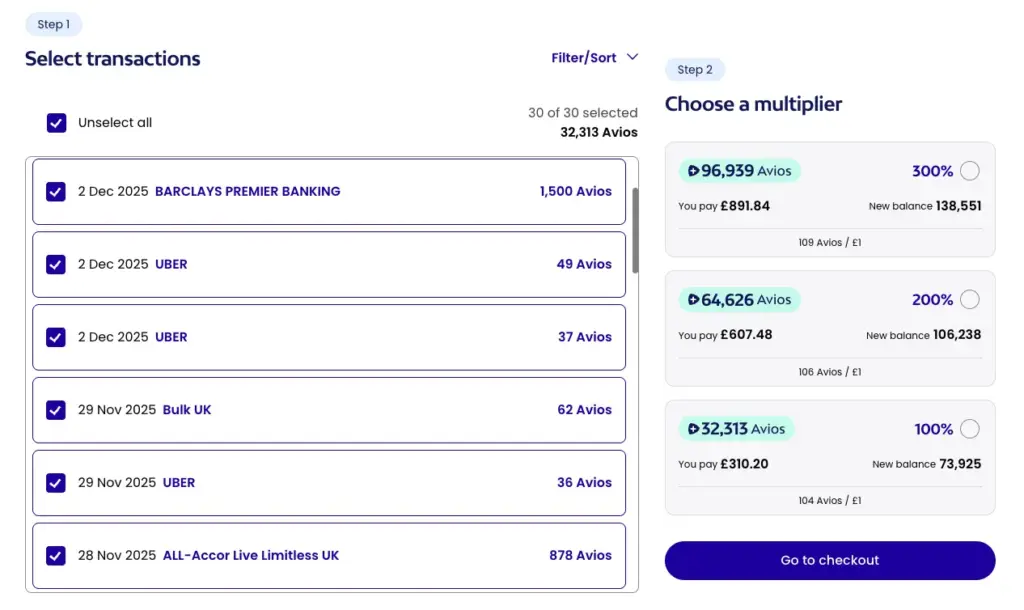
Task: Click the Step 2 badge
Action: [694, 69]
